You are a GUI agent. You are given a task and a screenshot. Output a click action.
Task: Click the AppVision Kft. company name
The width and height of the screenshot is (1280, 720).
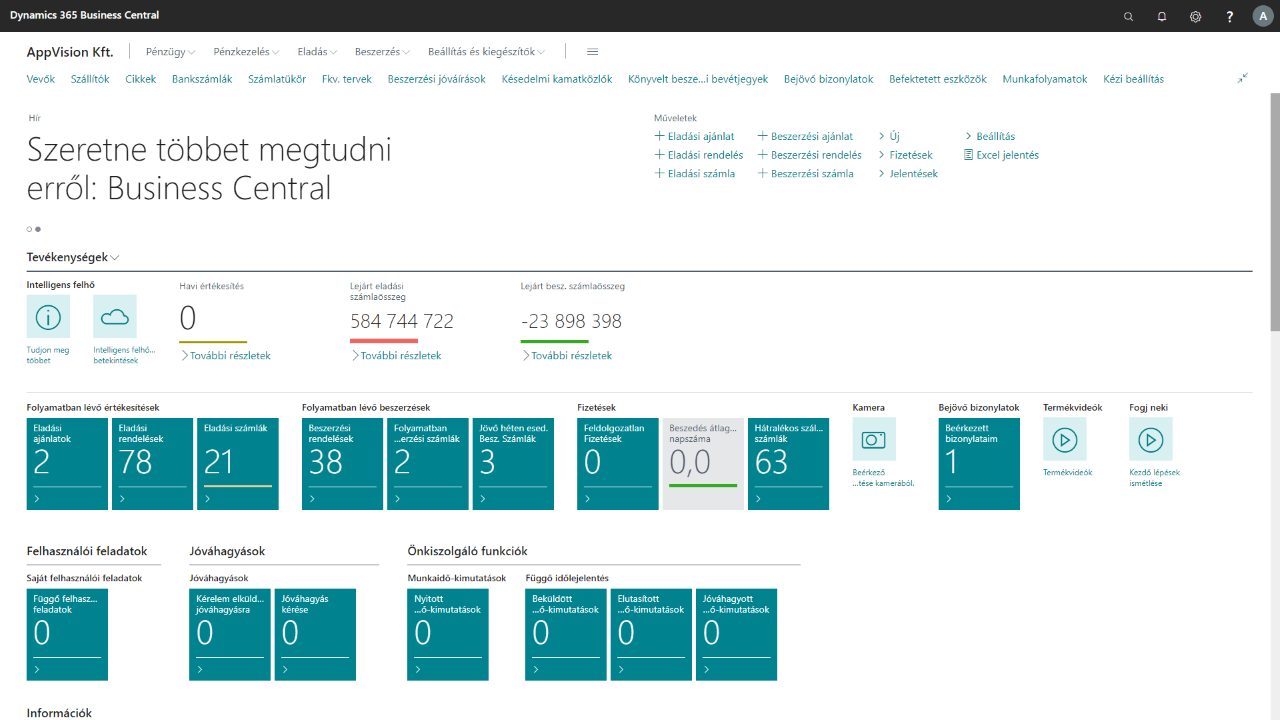click(x=70, y=52)
